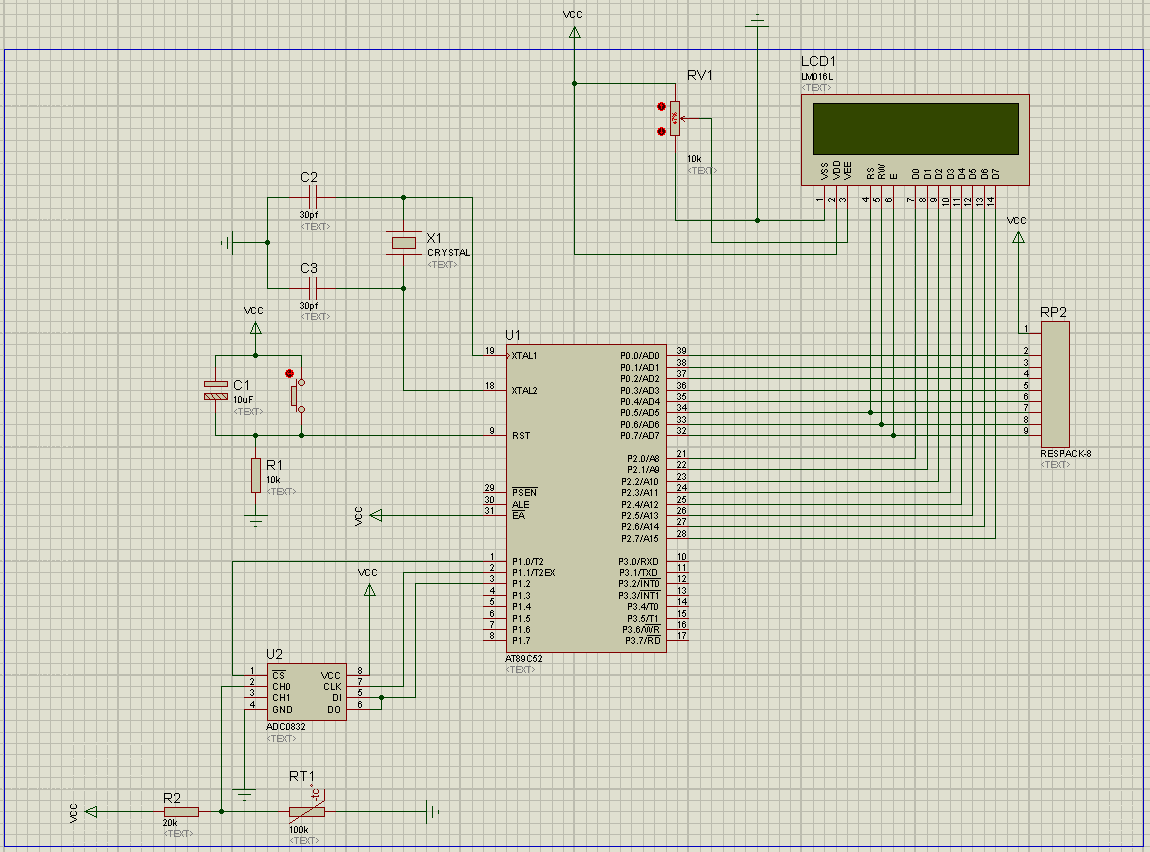Click the red actuator dot on reset switch
The image size is (1150, 852).
click(290, 373)
